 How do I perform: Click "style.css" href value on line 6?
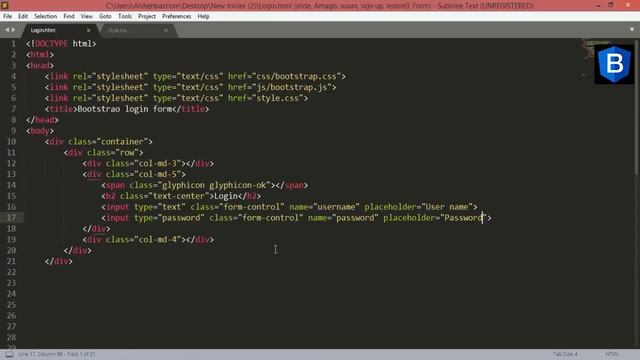point(277,98)
